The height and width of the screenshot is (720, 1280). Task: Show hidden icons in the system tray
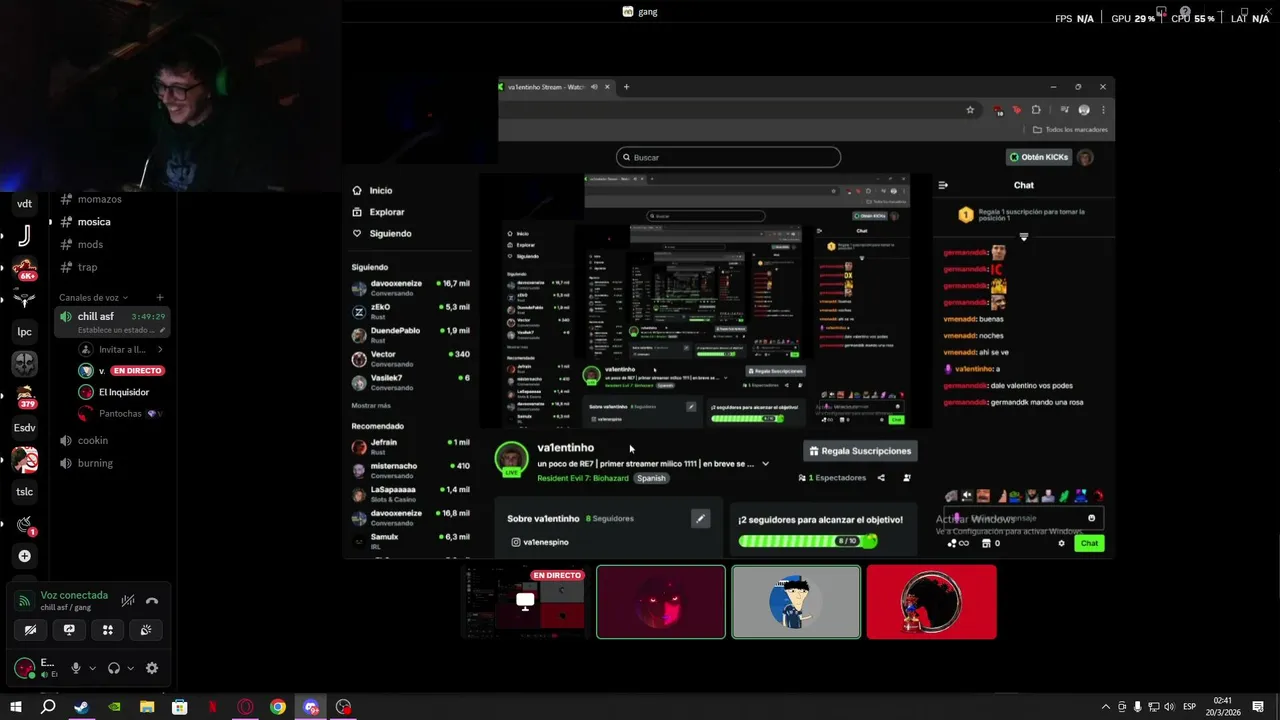tap(1105, 707)
